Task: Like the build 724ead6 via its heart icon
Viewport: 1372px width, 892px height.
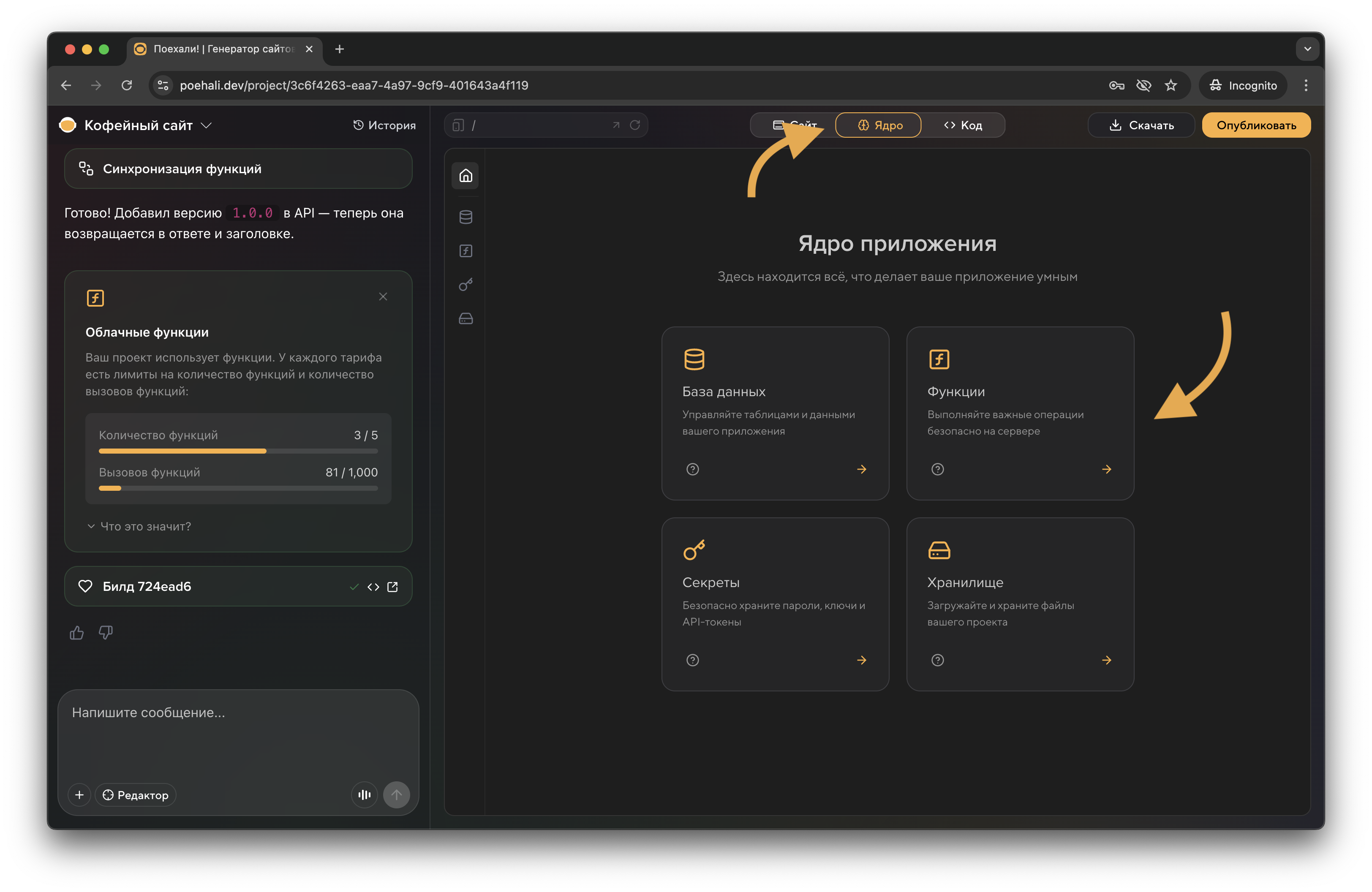Action: (85, 586)
